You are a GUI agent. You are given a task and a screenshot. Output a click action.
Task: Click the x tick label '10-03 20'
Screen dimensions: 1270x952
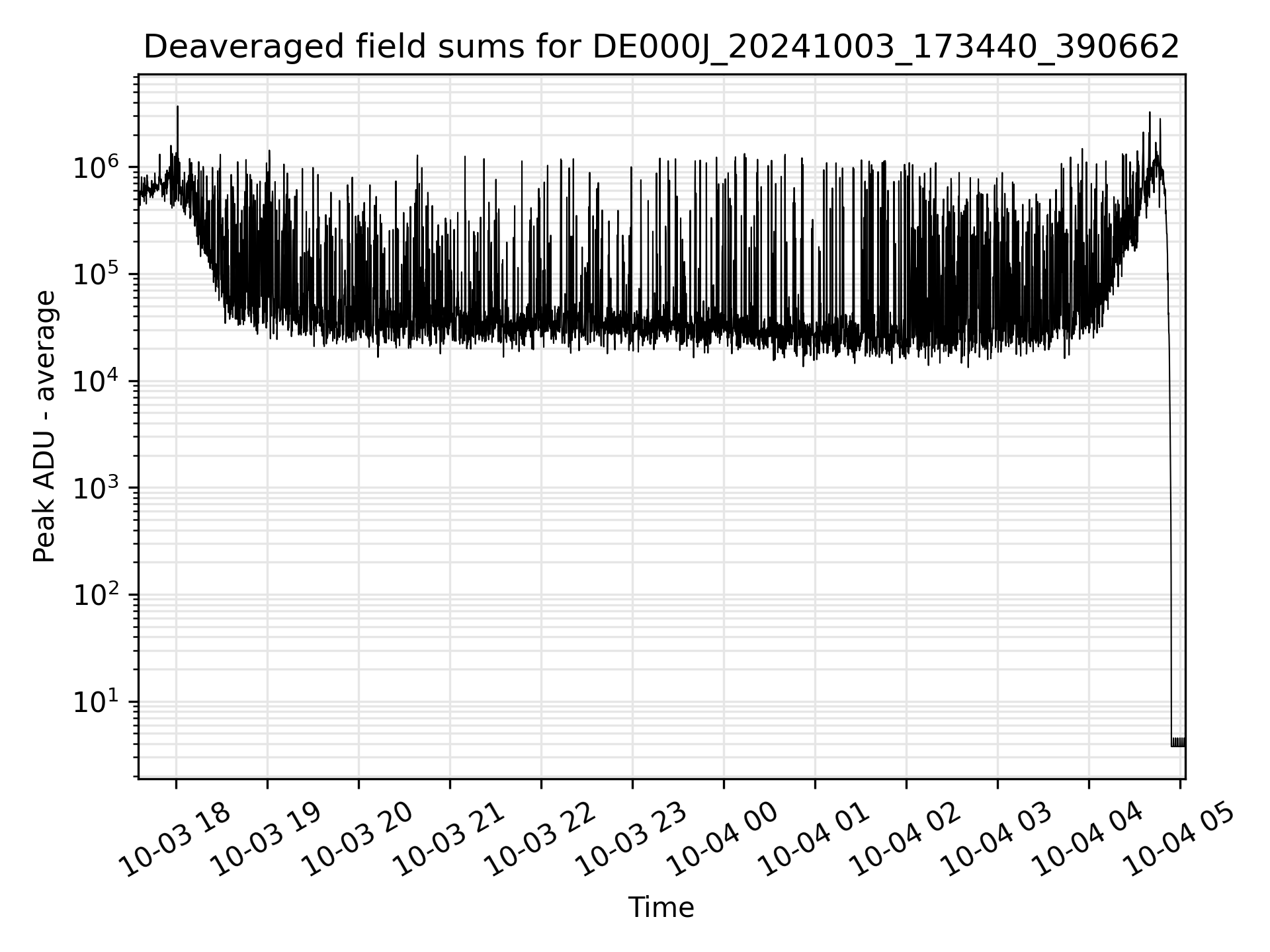point(359,840)
